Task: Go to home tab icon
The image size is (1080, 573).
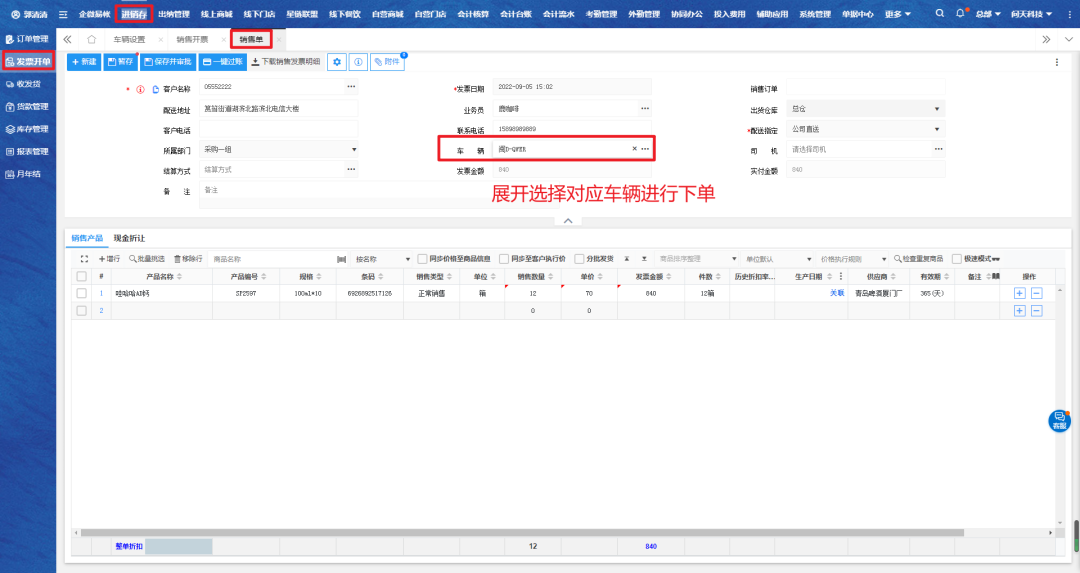Action: pos(92,39)
